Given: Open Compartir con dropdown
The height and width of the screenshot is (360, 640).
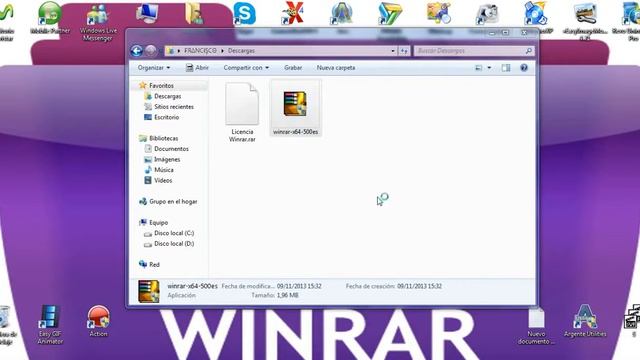Looking at the screenshot, I should click(246, 68).
